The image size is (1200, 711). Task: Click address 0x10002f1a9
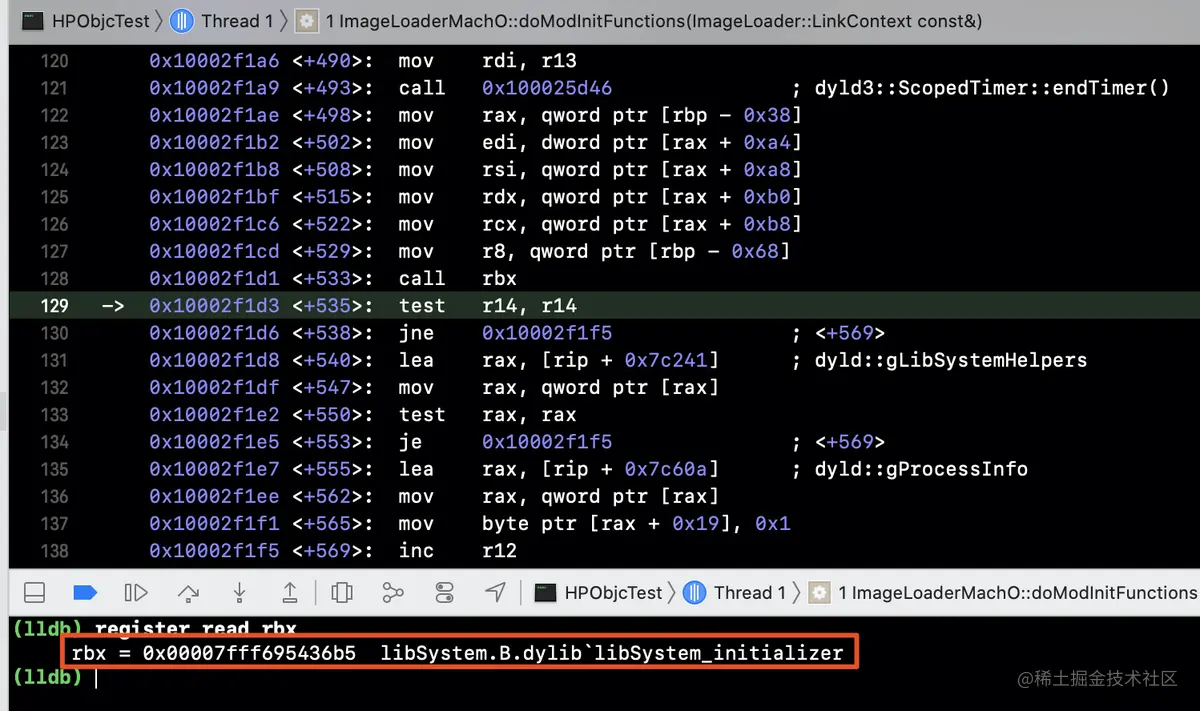214,88
